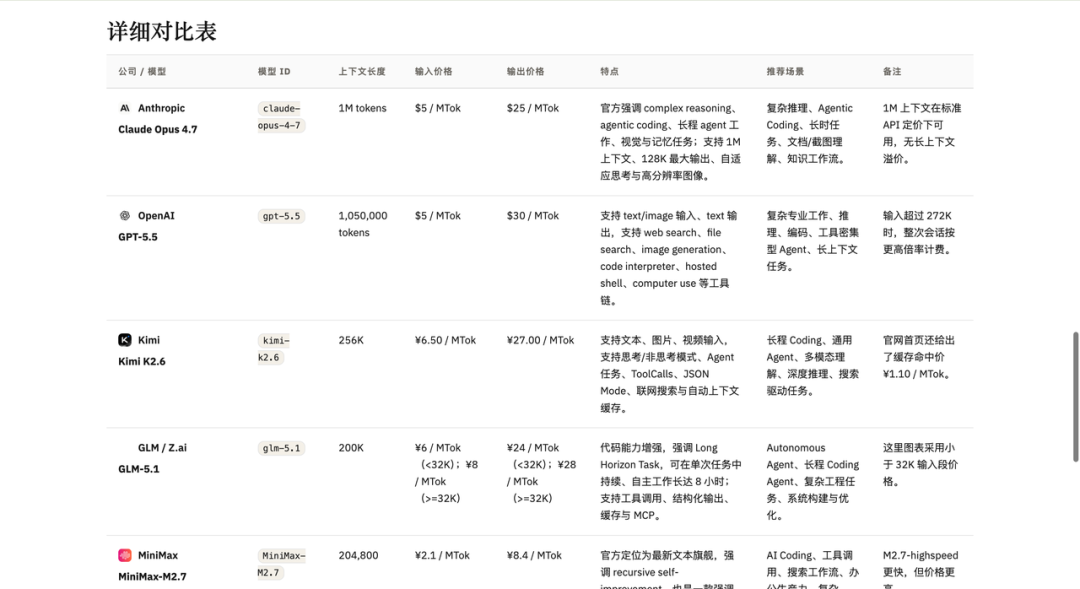Screen dimensions: 1080x589
Task: Click Kimi's 推荐场景 长程 Coding cell
Action: click(813, 366)
